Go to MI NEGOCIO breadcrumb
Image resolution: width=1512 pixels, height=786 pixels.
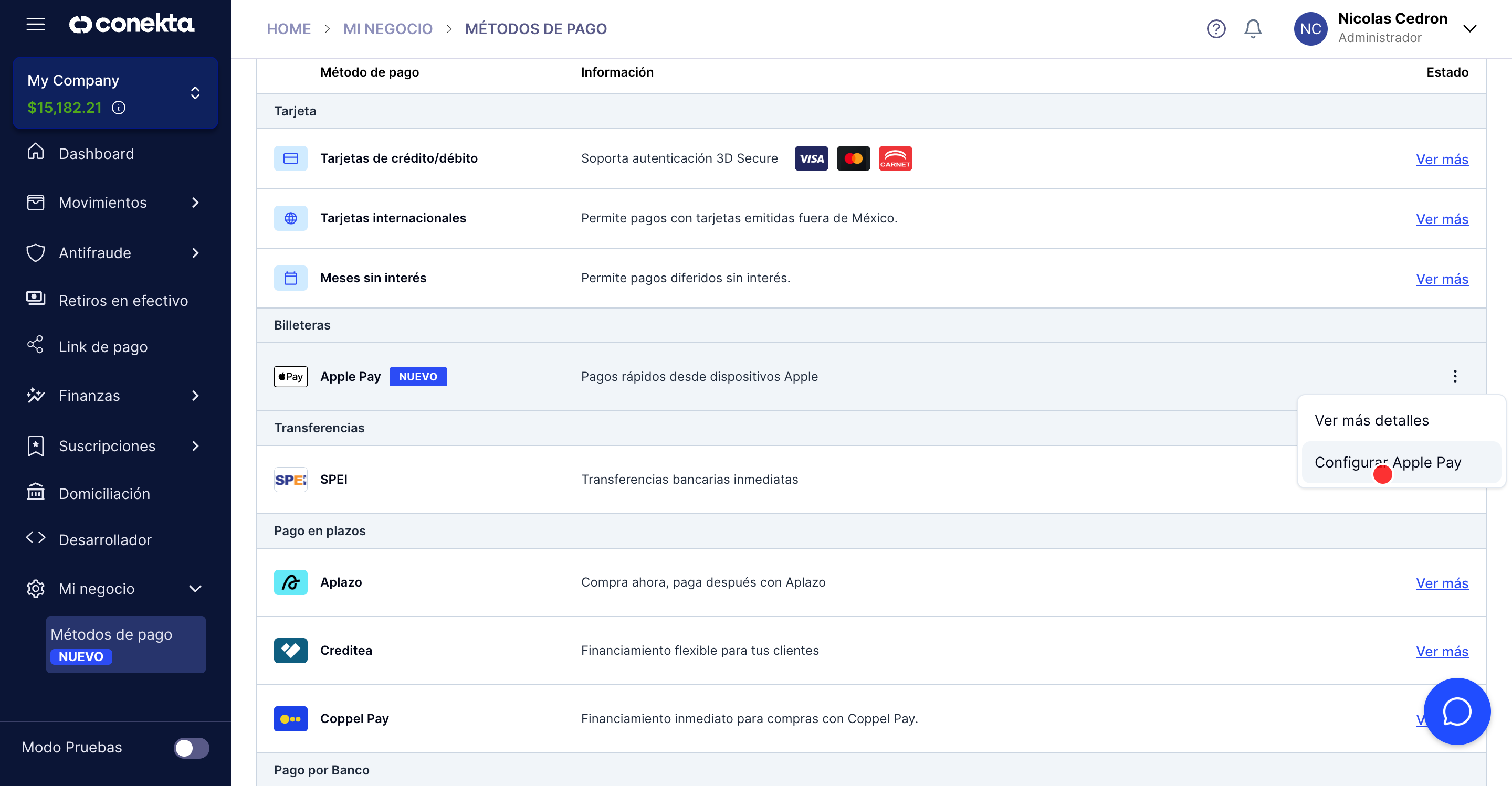(387, 29)
